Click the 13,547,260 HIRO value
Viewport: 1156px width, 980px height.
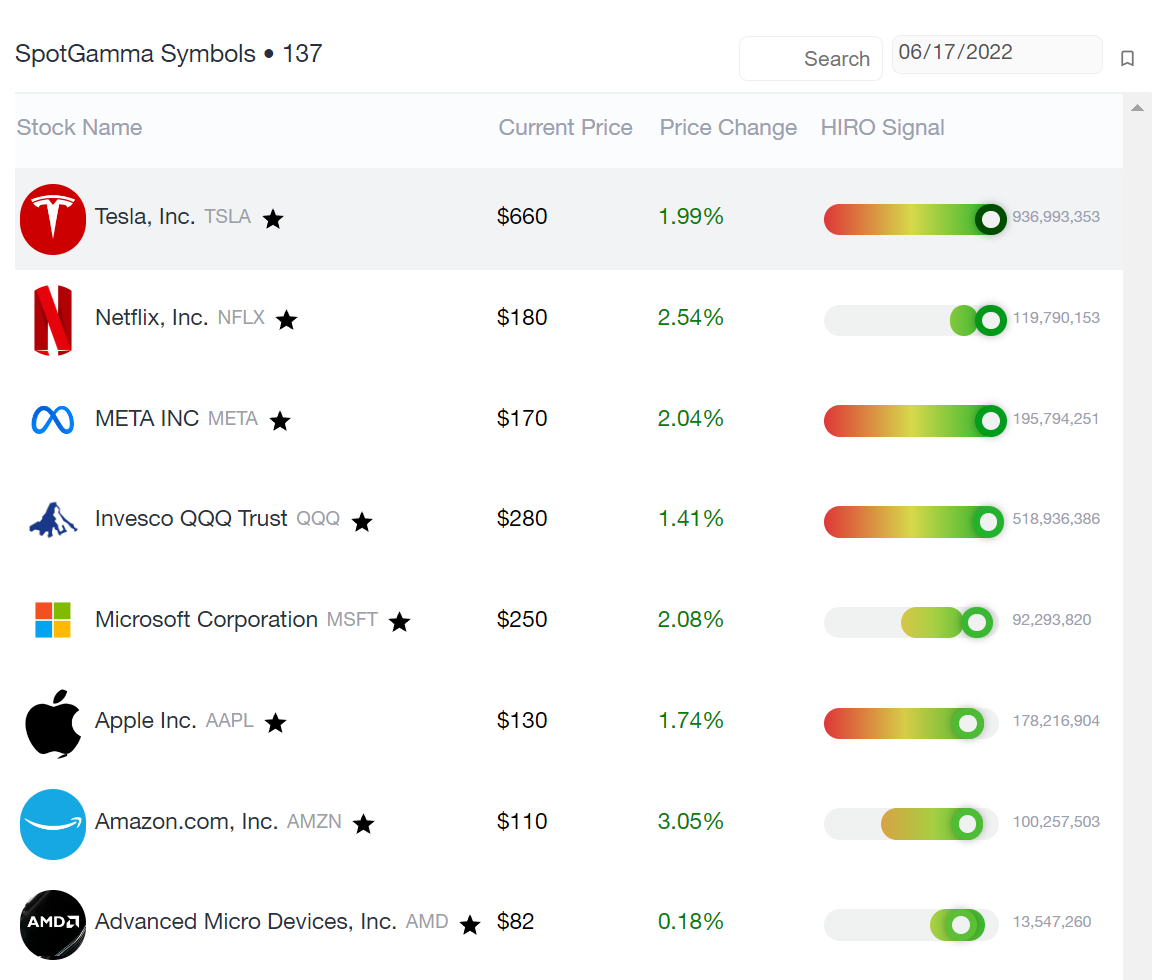[x=1051, y=922]
